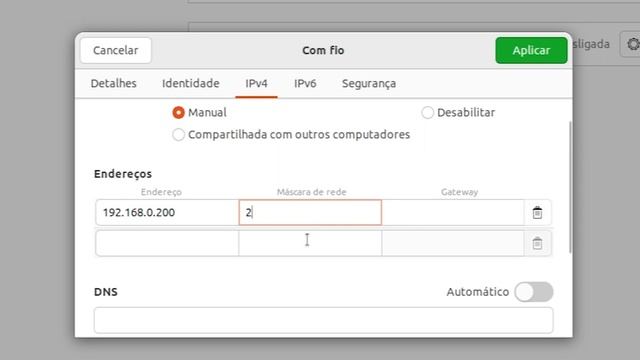
Task: Switch to the Detalhes tab
Action: (x=113, y=83)
